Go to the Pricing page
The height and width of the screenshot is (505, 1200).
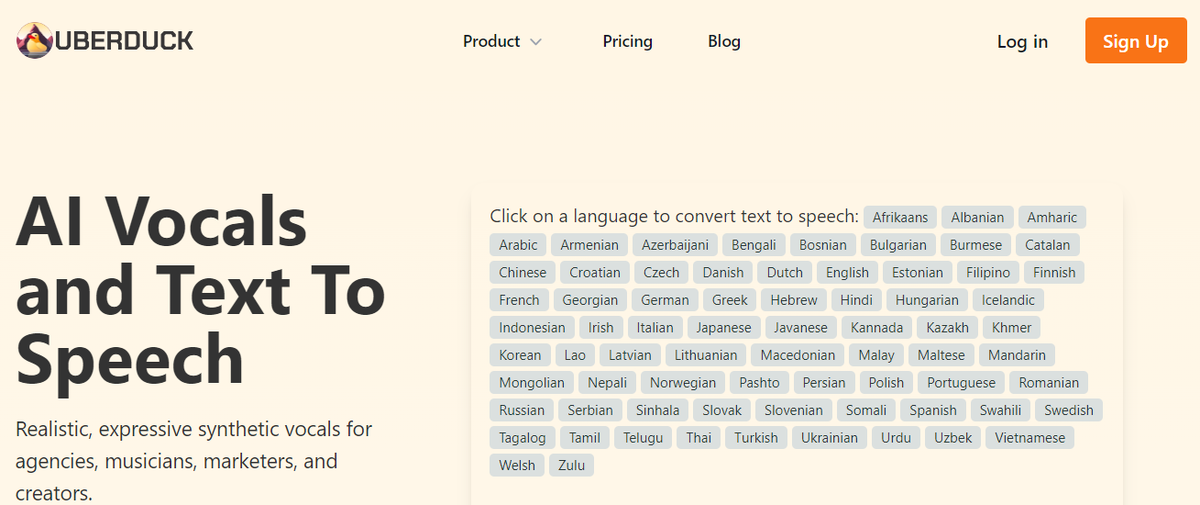click(627, 41)
